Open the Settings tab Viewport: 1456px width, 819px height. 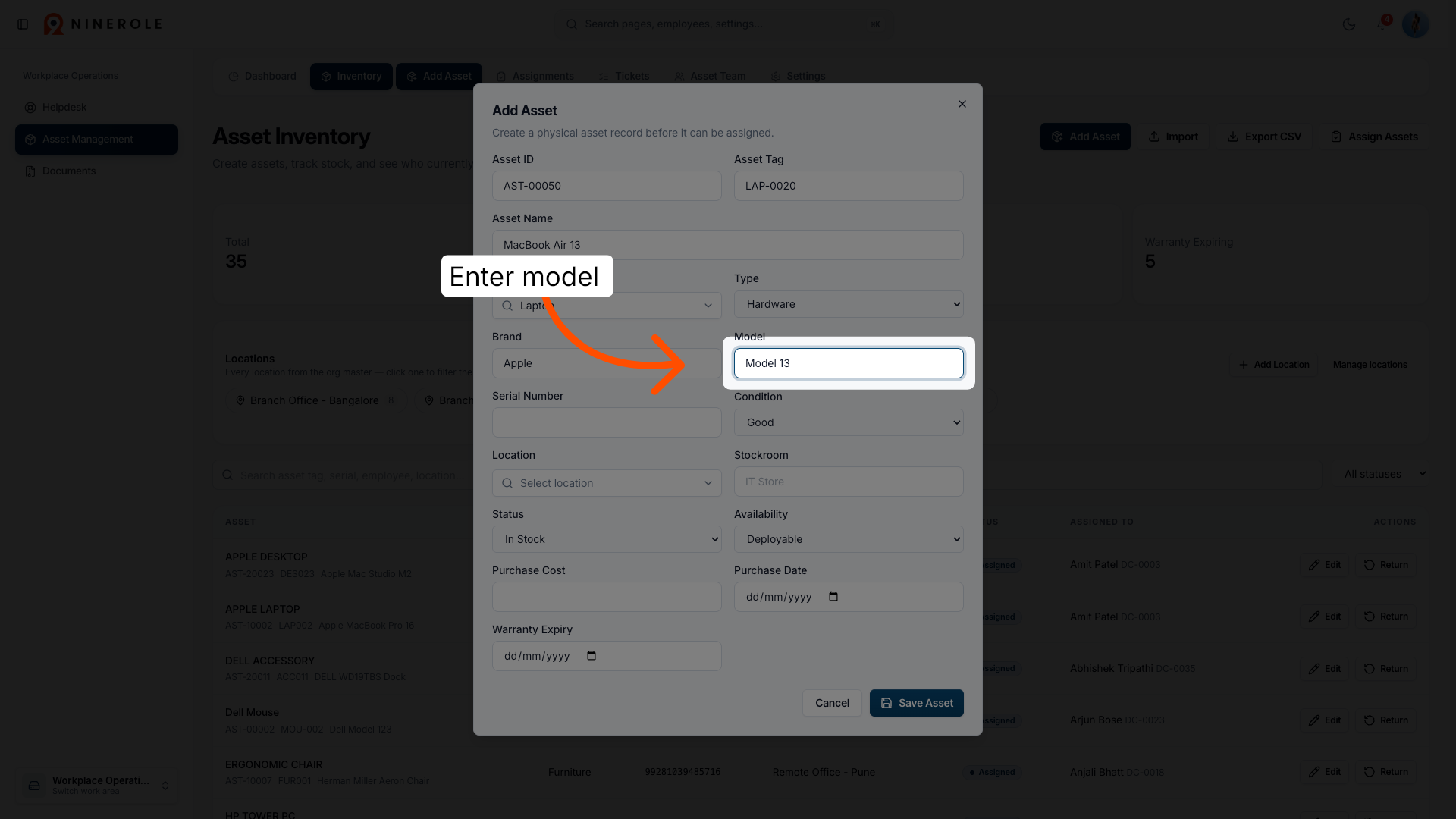pyautogui.click(x=798, y=77)
